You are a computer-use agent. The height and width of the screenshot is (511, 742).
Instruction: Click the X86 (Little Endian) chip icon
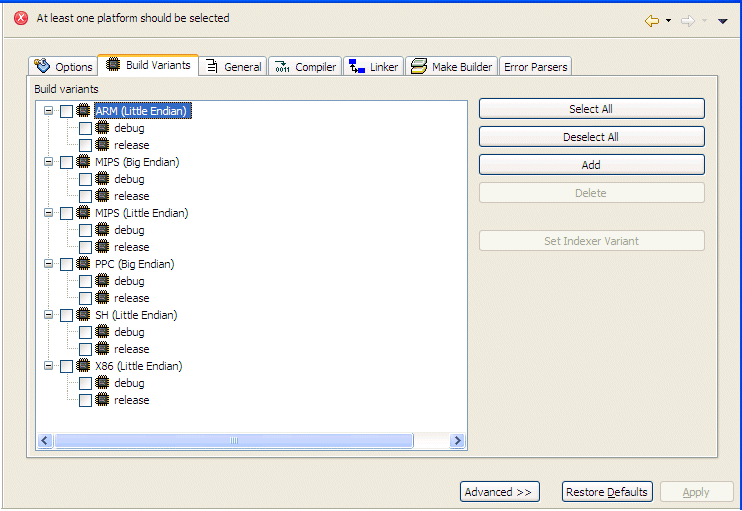click(x=83, y=366)
